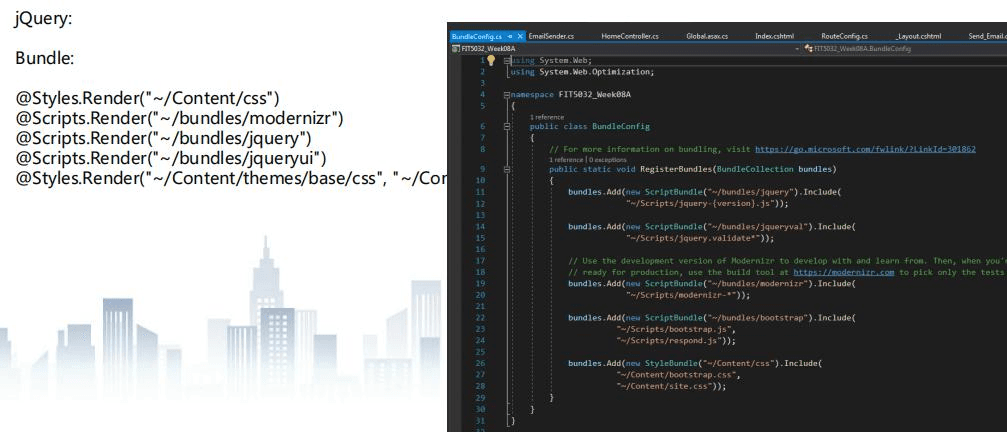Click the lightbulb quick actions icon on line 1
The image size is (1007, 437).
[x=491, y=60]
